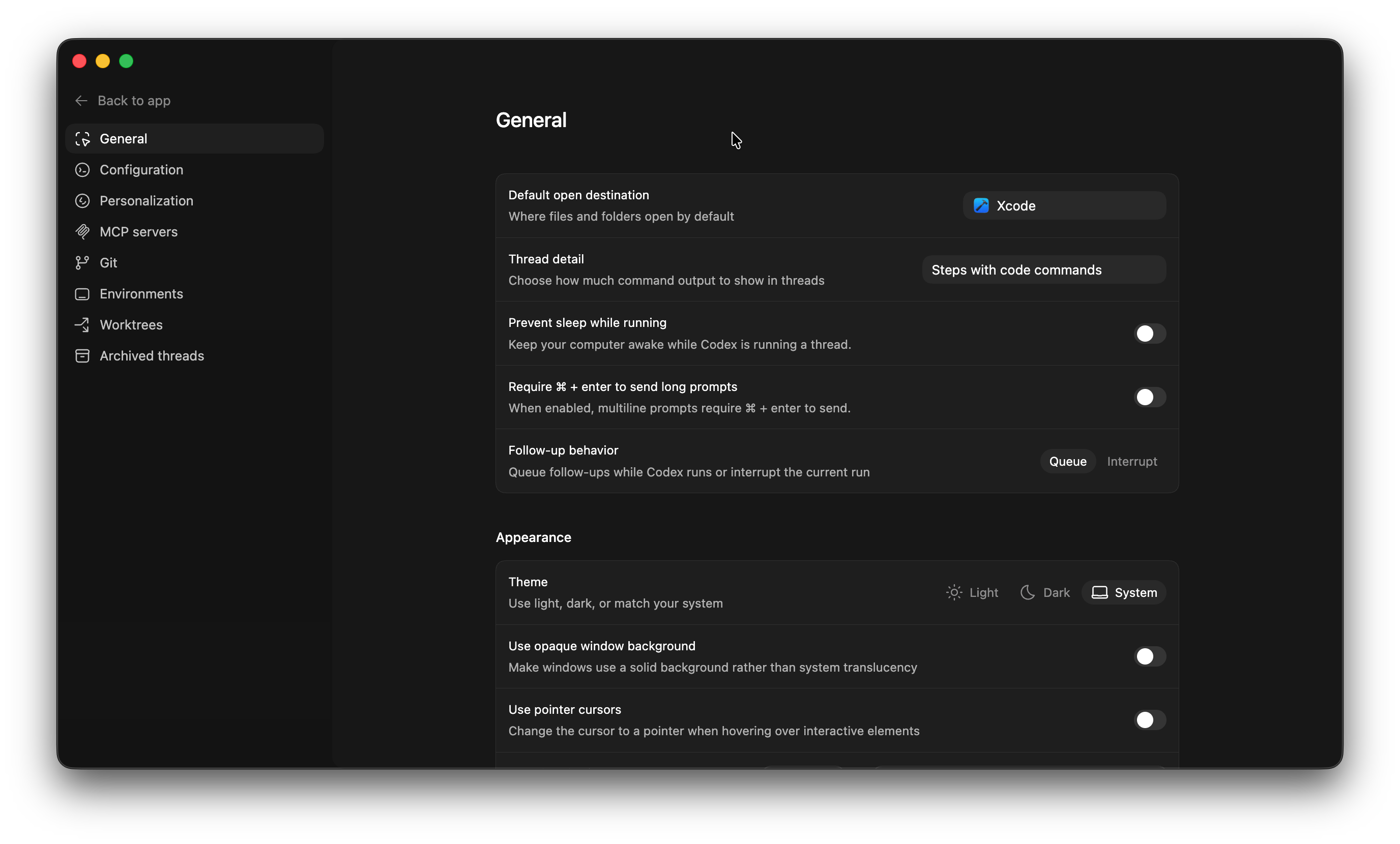Screen dimensions: 1400x844
Task: Click the macOS green fullscreen window button
Action: 126,62
